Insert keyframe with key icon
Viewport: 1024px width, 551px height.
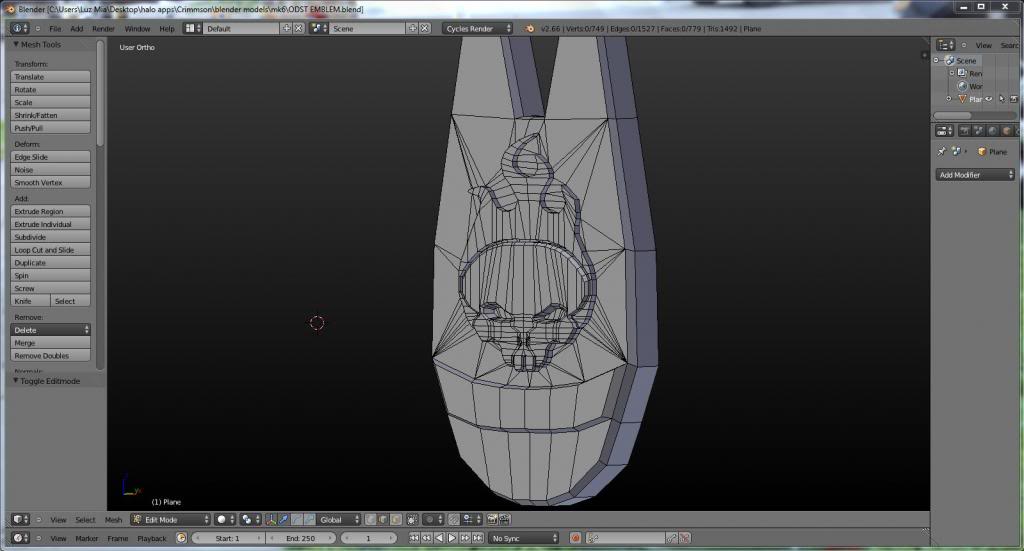coord(672,538)
